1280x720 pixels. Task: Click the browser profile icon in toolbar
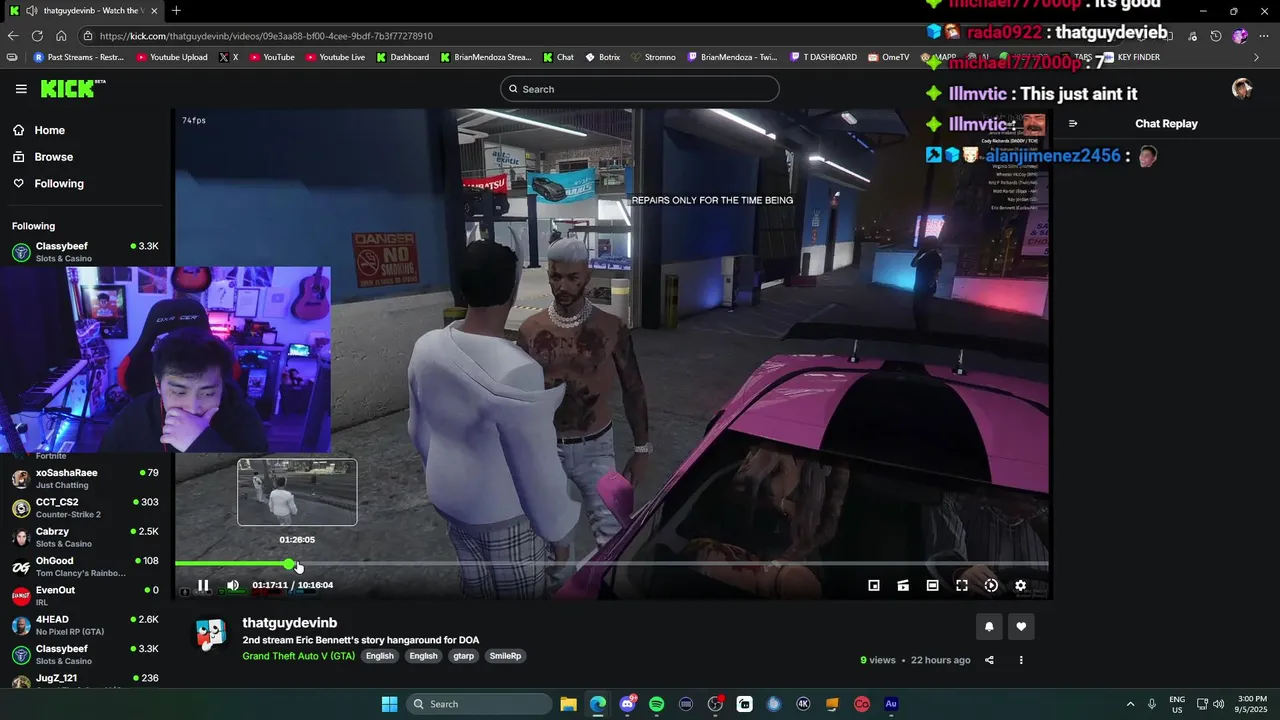pos(1240,36)
